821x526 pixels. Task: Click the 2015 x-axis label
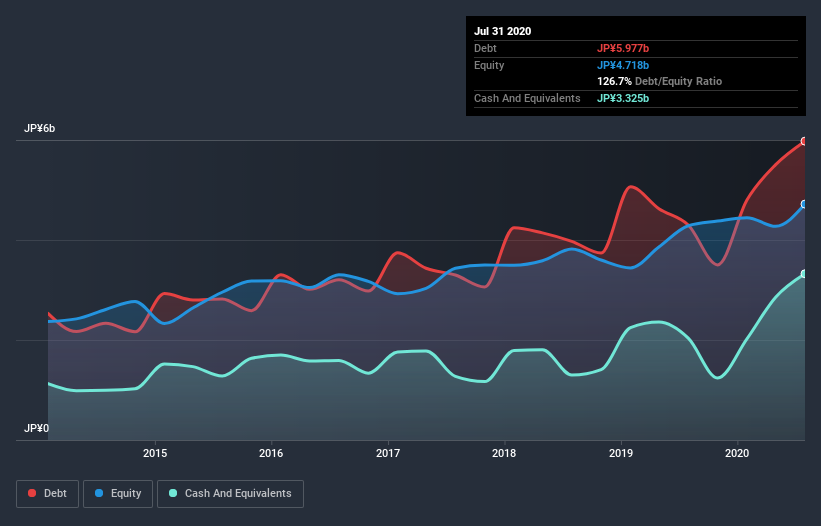pos(155,453)
